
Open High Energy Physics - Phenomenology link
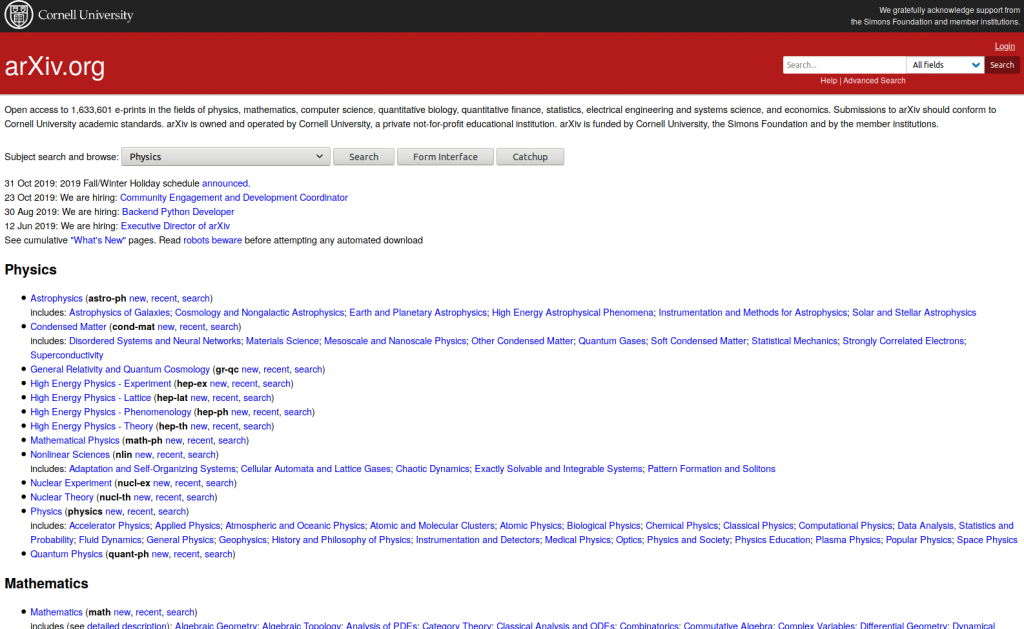(110, 412)
